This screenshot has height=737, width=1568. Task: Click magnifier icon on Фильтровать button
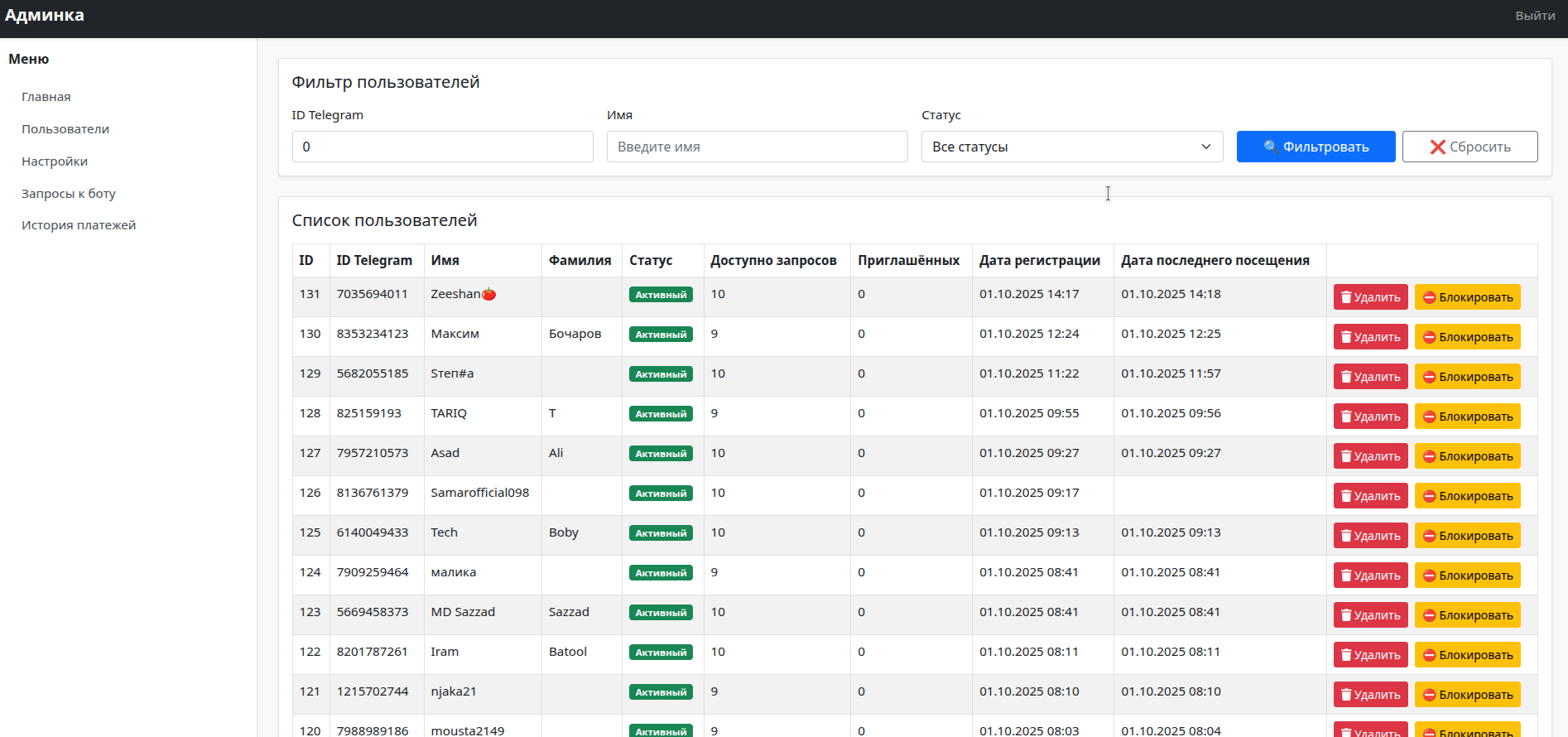click(1271, 147)
